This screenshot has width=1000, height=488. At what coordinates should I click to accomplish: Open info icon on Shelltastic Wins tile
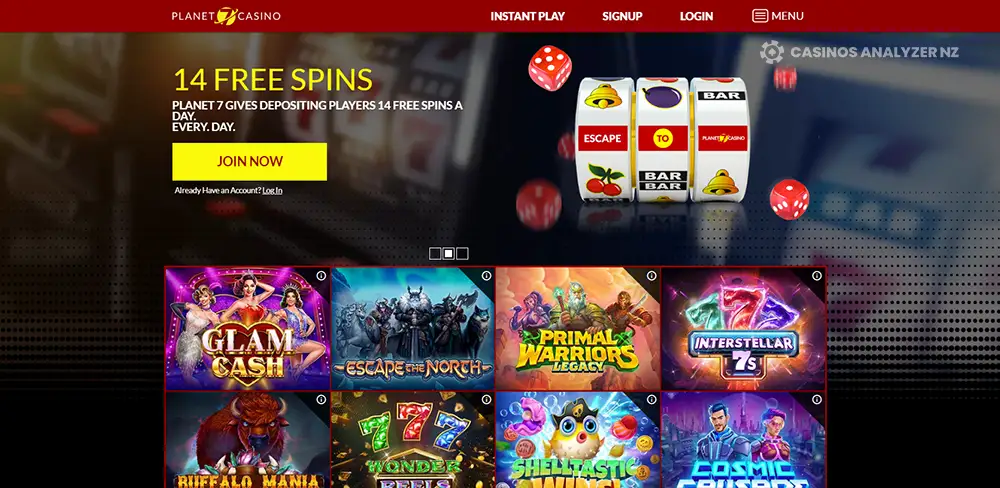(x=651, y=399)
